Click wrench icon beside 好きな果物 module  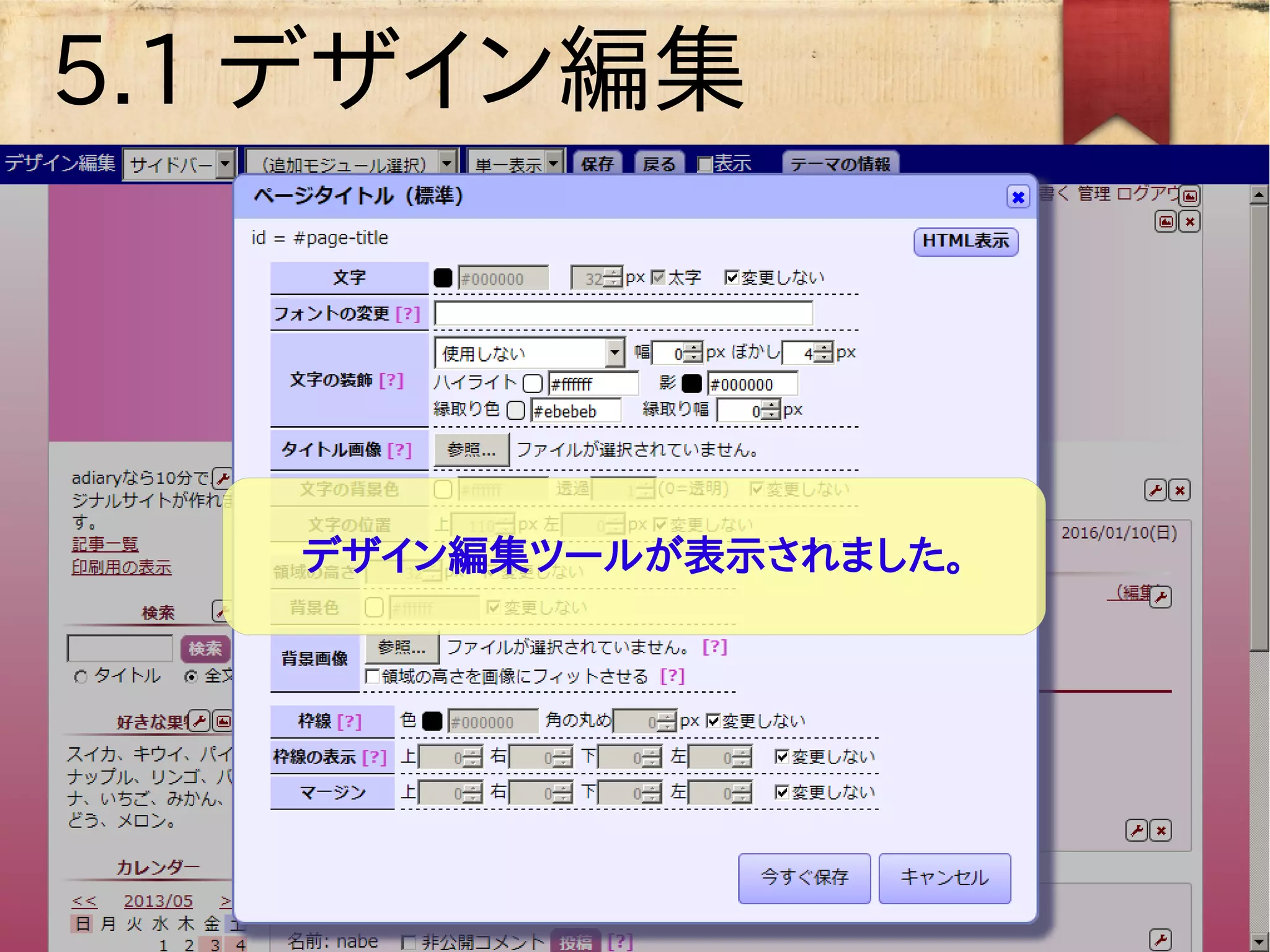[200, 721]
